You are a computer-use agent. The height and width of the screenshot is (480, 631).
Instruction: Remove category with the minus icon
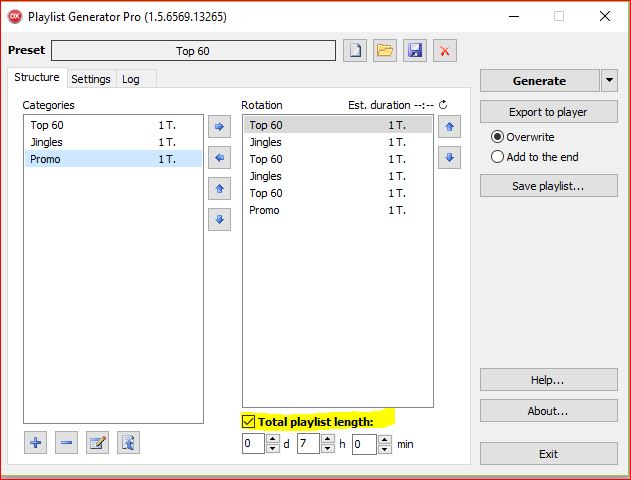click(66, 443)
